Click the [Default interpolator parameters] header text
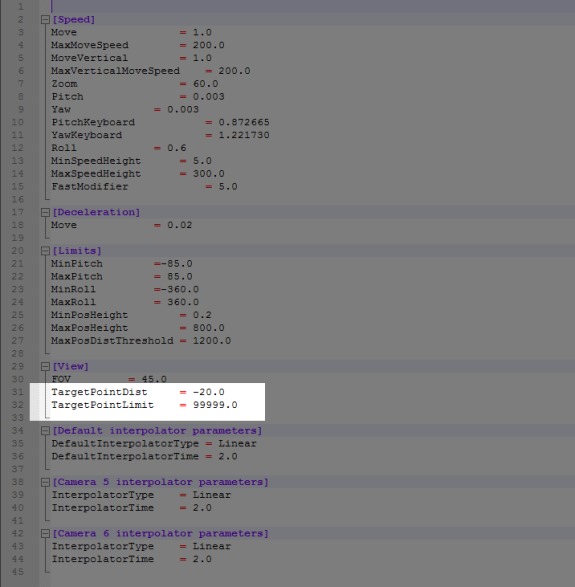 [x=157, y=431]
